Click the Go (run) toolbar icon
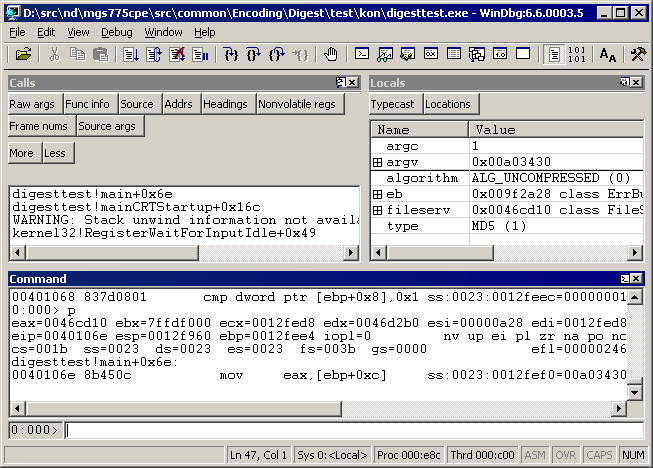 pos(131,55)
